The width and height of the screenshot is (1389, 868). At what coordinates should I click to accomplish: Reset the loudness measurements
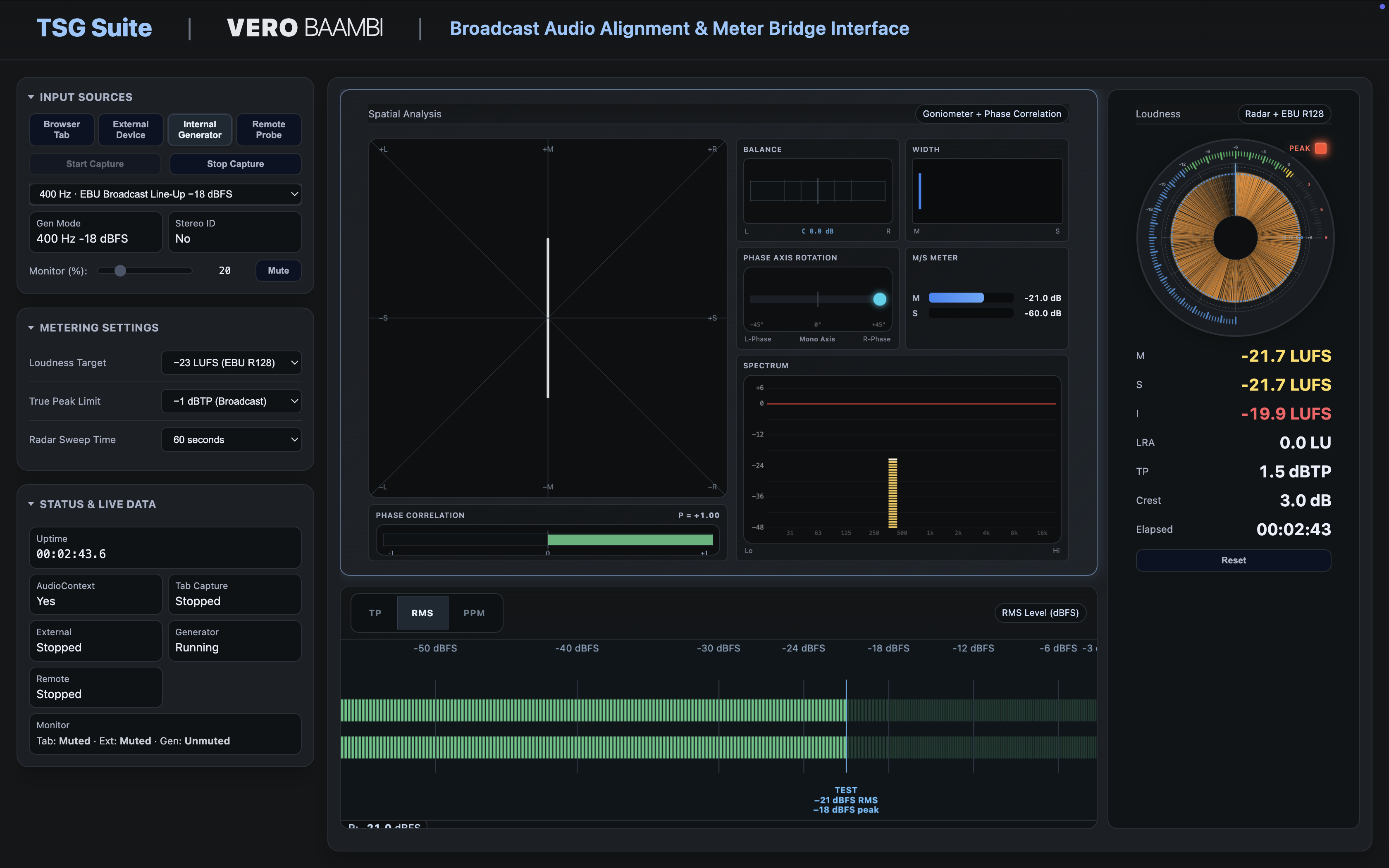(x=1233, y=560)
